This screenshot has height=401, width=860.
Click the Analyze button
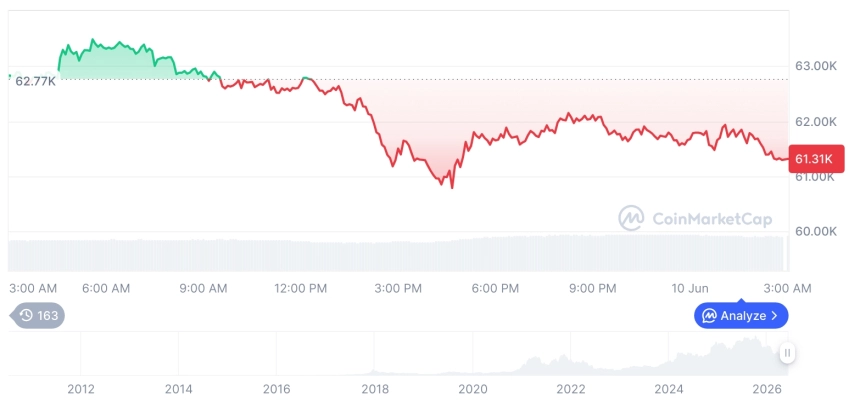[741, 315]
